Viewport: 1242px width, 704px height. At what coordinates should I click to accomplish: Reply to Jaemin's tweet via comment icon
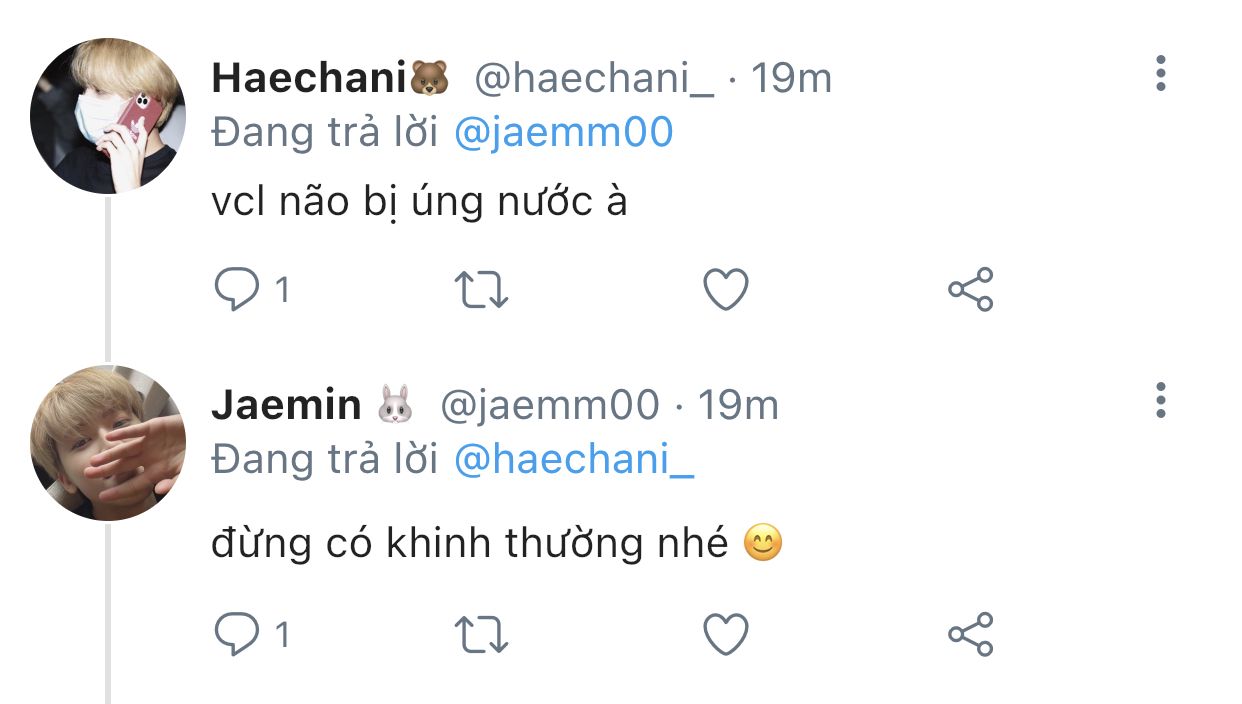pyautogui.click(x=237, y=634)
